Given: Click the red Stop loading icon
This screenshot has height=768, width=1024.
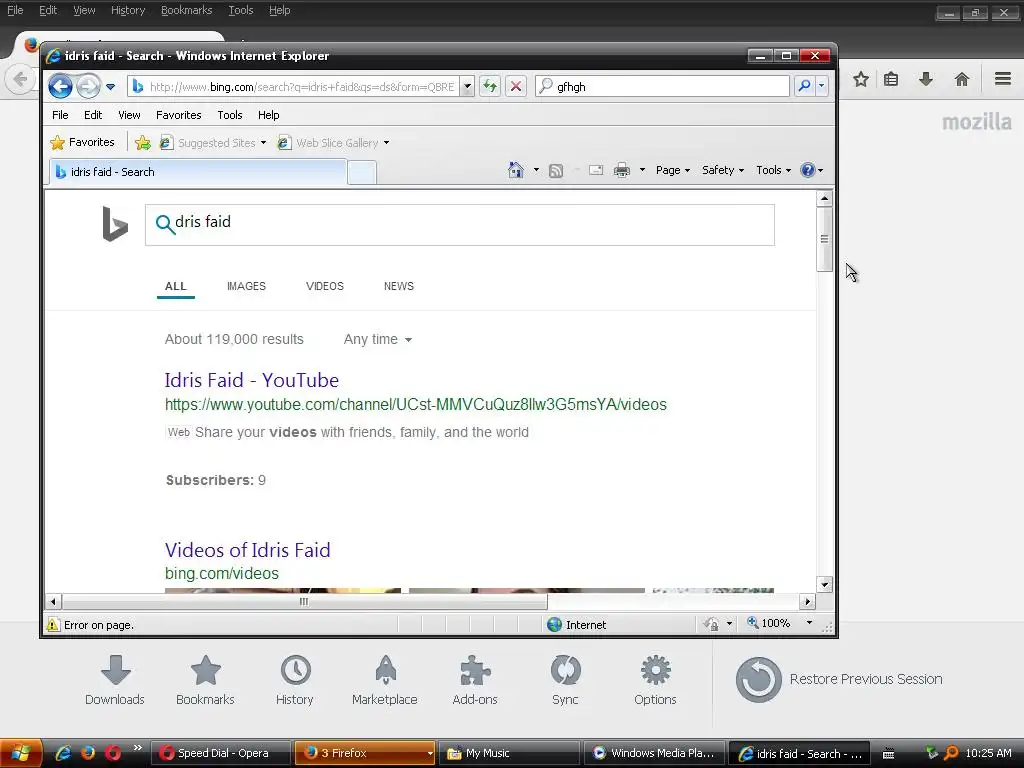Looking at the screenshot, I should [516, 86].
